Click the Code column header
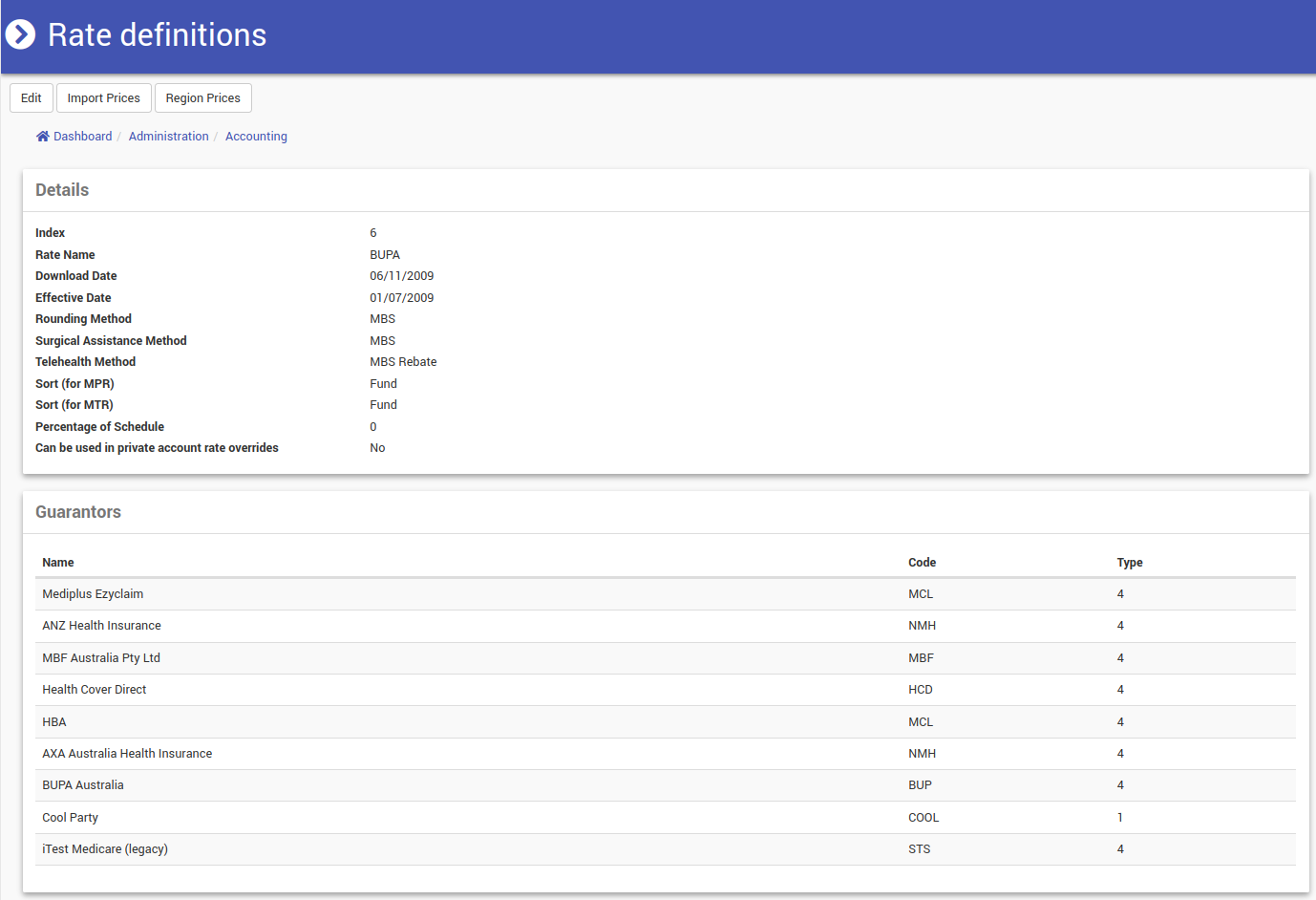 pos(922,563)
